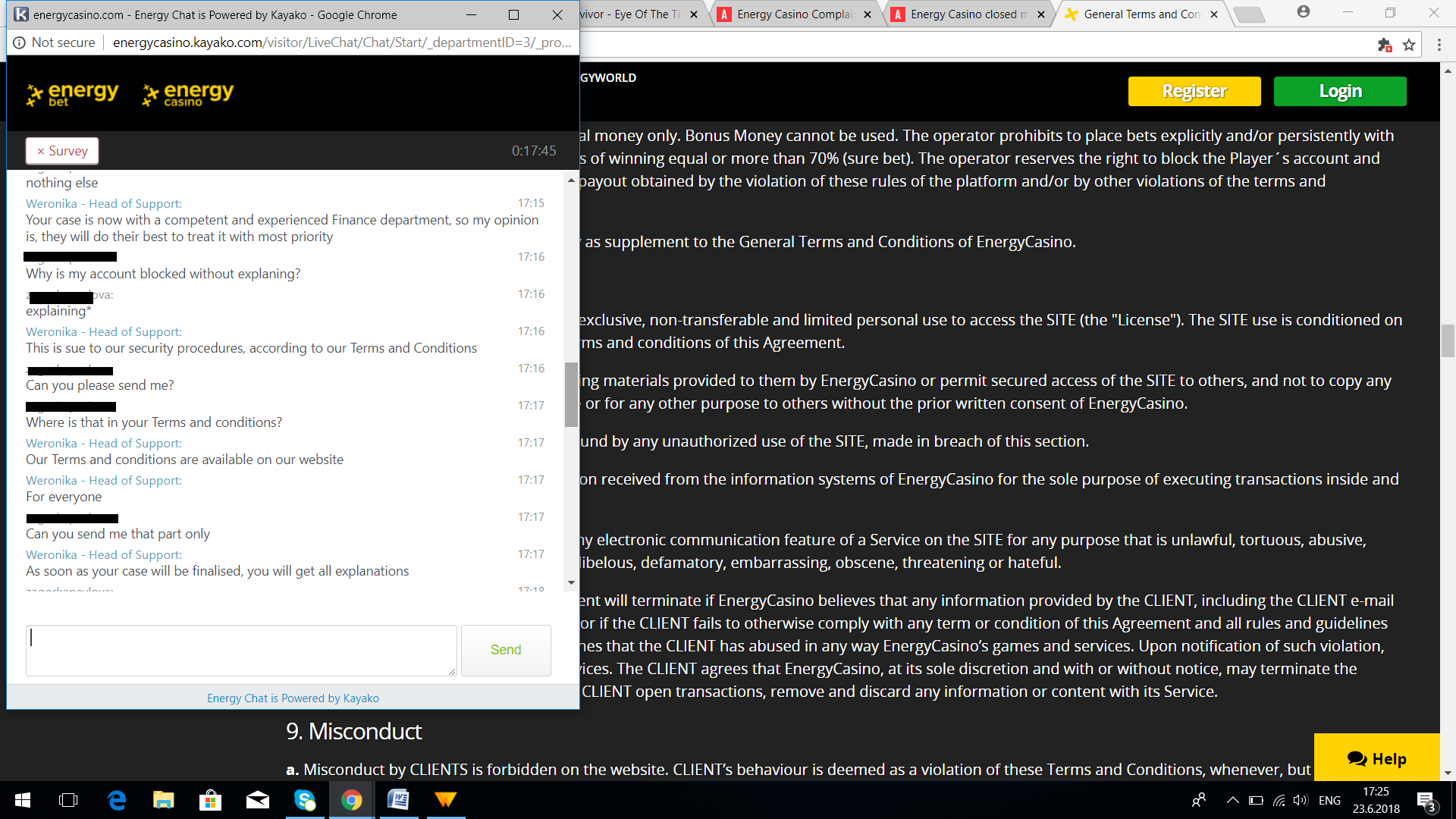Click the '9. Misconduct' heading
1456x819 pixels.
[353, 731]
